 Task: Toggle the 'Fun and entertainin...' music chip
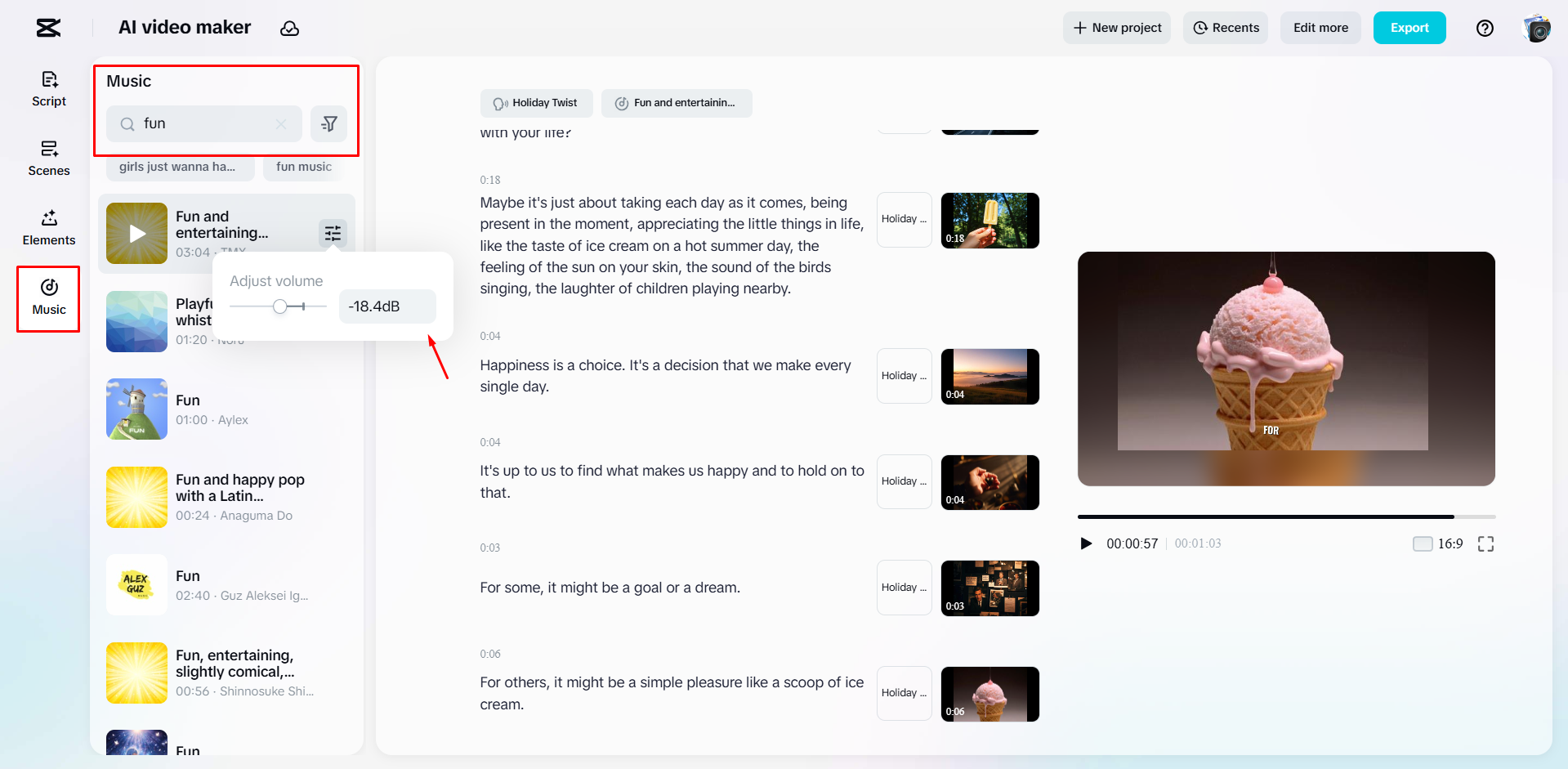pos(677,103)
